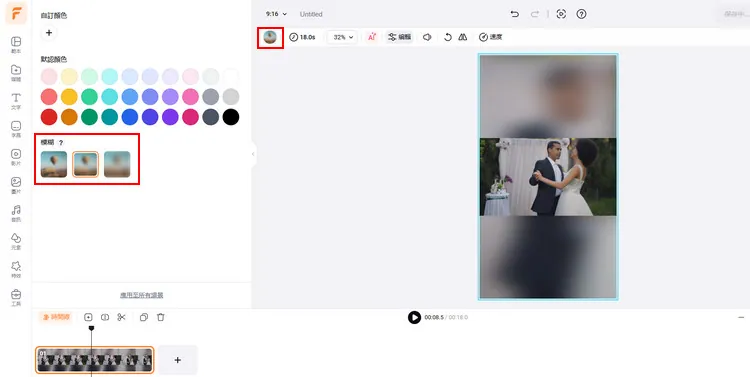
Task: Click the rotate icon in toolbar
Action: [x=448, y=37]
